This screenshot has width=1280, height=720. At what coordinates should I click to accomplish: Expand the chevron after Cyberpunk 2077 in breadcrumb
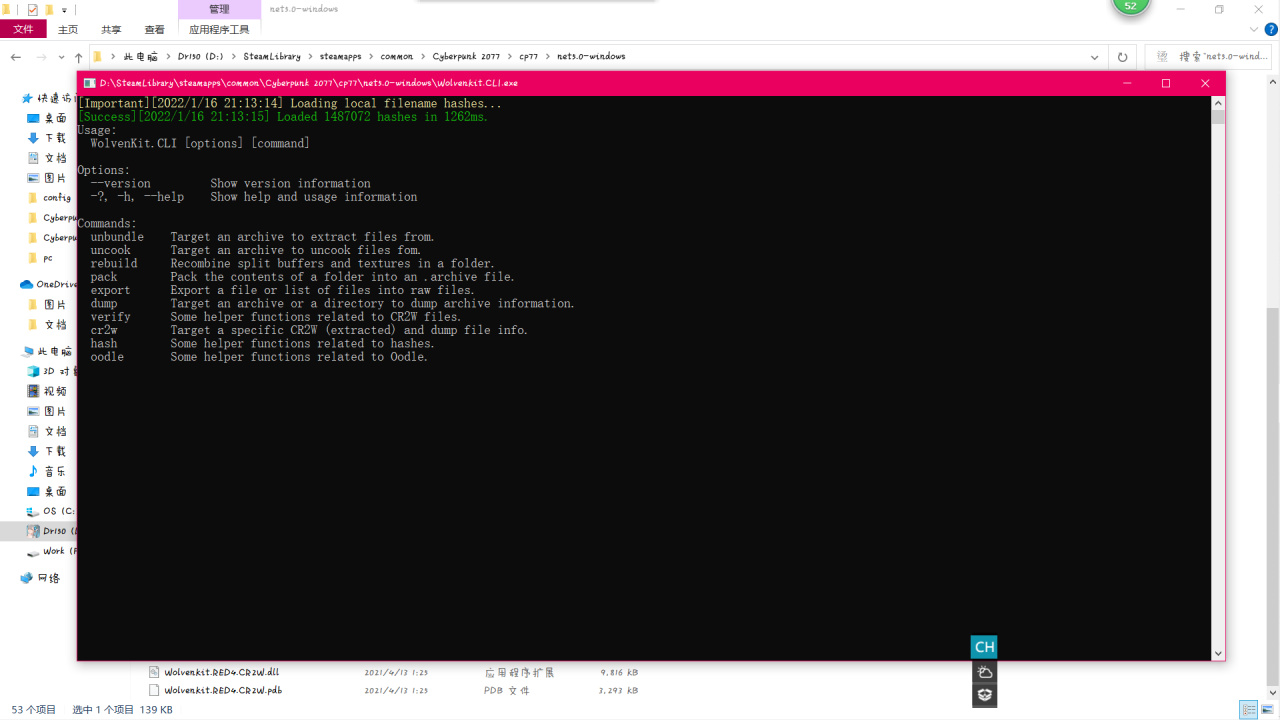pyautogui.click(x=510, y=57)
